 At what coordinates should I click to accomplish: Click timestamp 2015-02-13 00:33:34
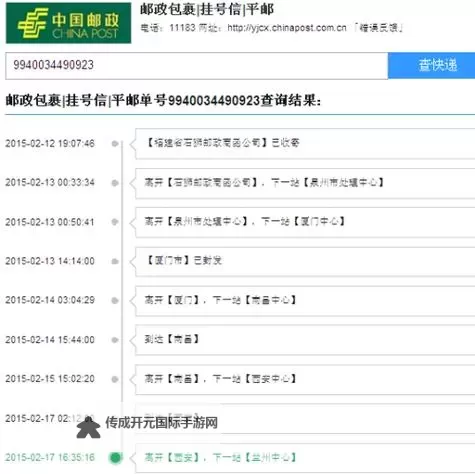pos(50,182)
